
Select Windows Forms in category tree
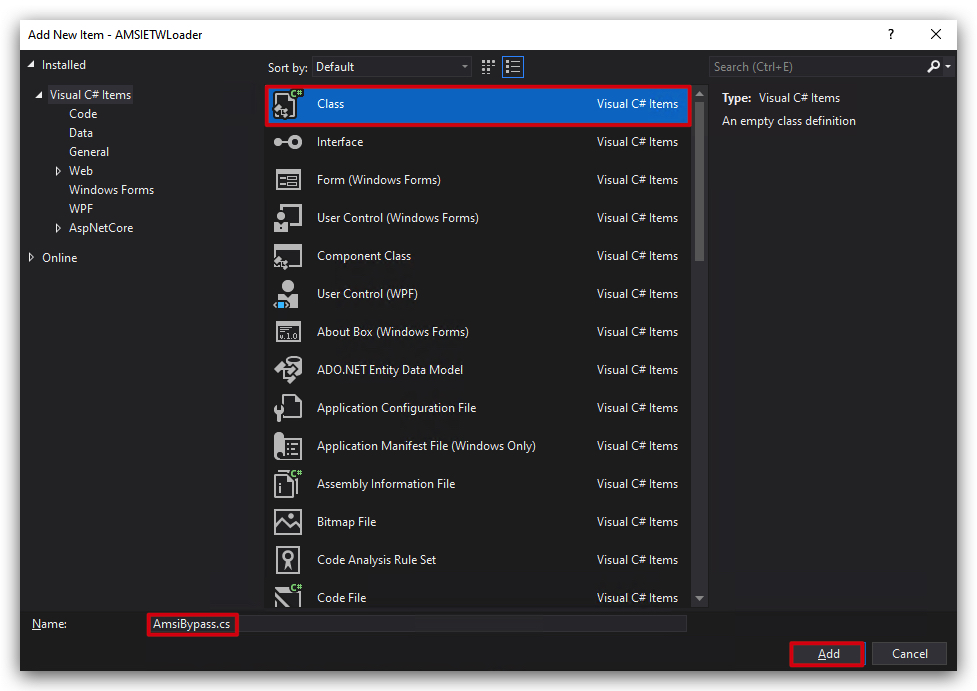[112, 190]
